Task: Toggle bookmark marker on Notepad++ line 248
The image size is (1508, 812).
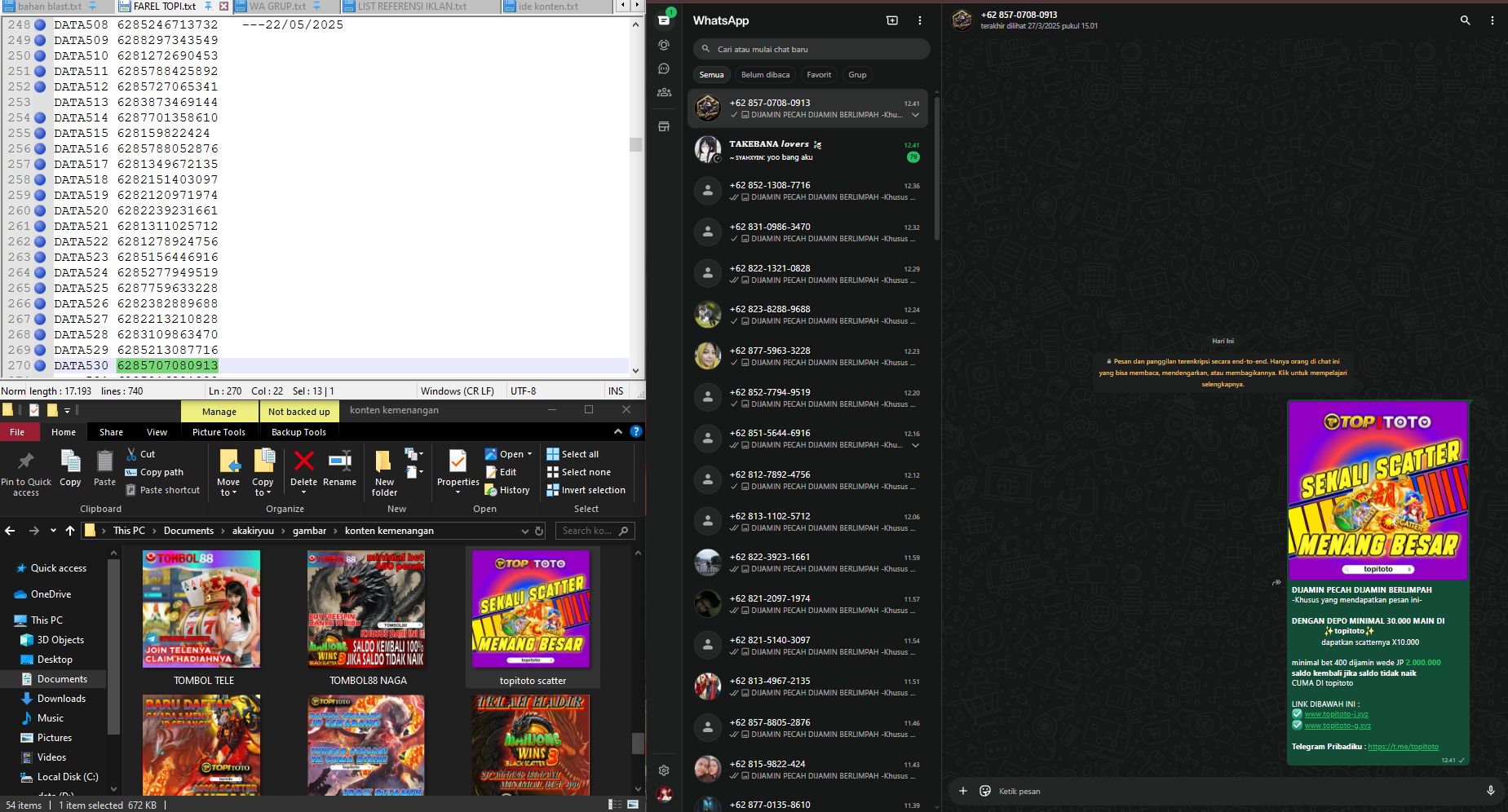Action: 39,24
